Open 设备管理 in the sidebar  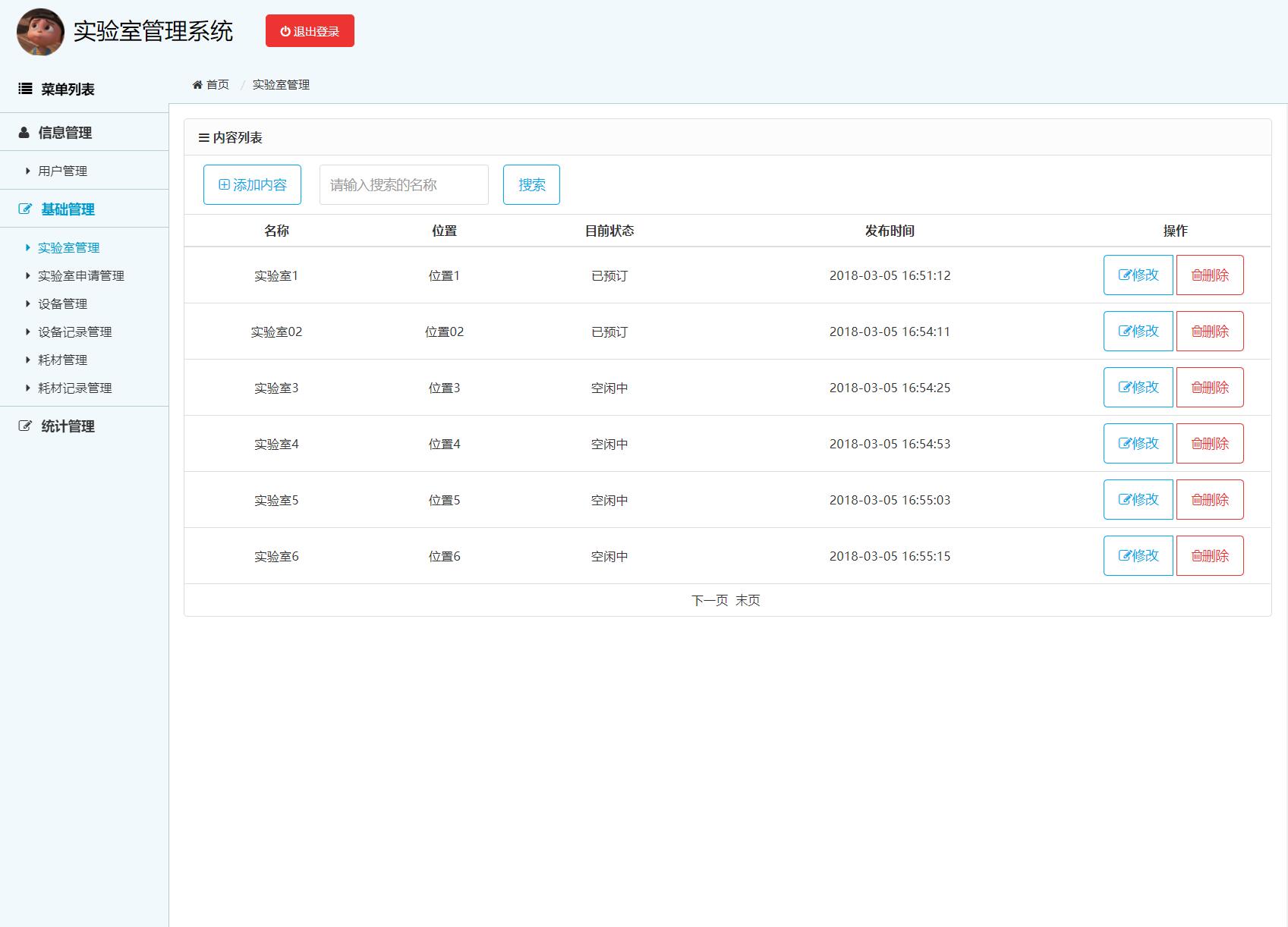(x=62, y=304)
